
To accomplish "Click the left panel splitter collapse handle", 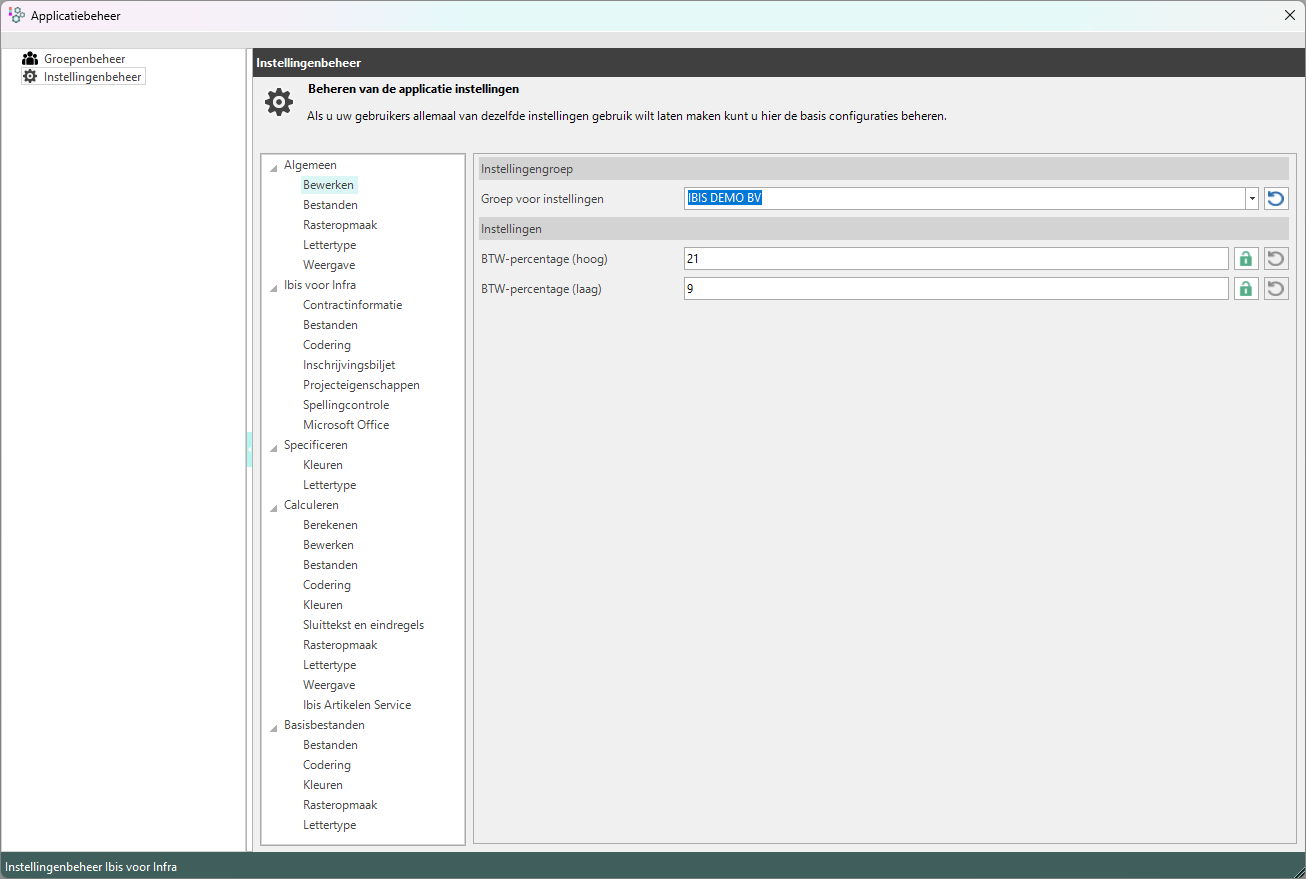I will [249, 450].
